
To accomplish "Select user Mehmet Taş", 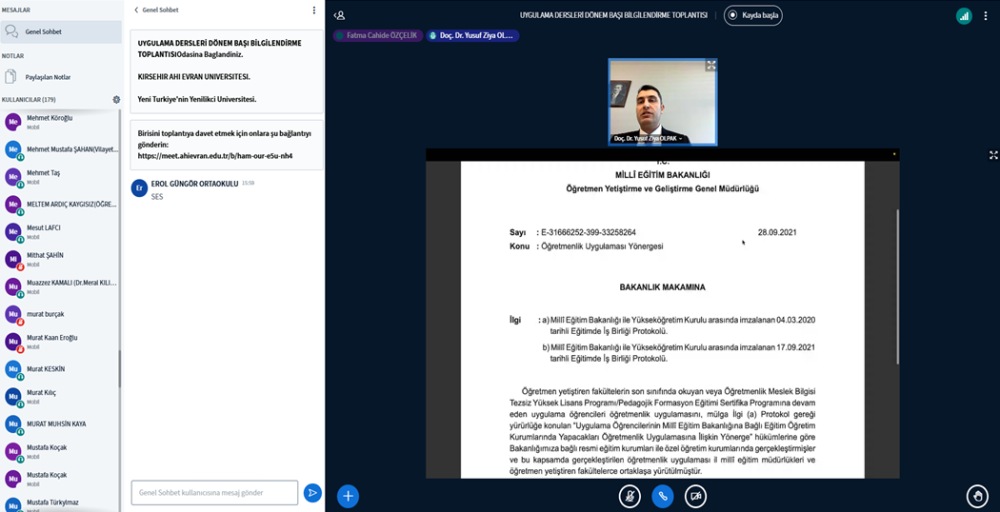I will coord(61,177).
